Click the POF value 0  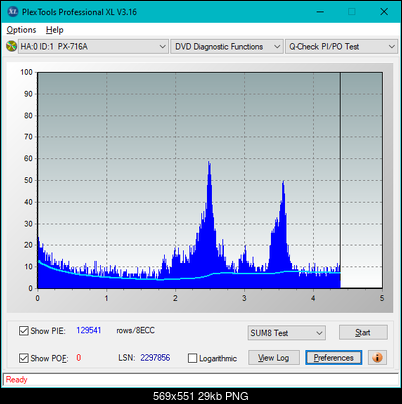(x=79, y=358)
